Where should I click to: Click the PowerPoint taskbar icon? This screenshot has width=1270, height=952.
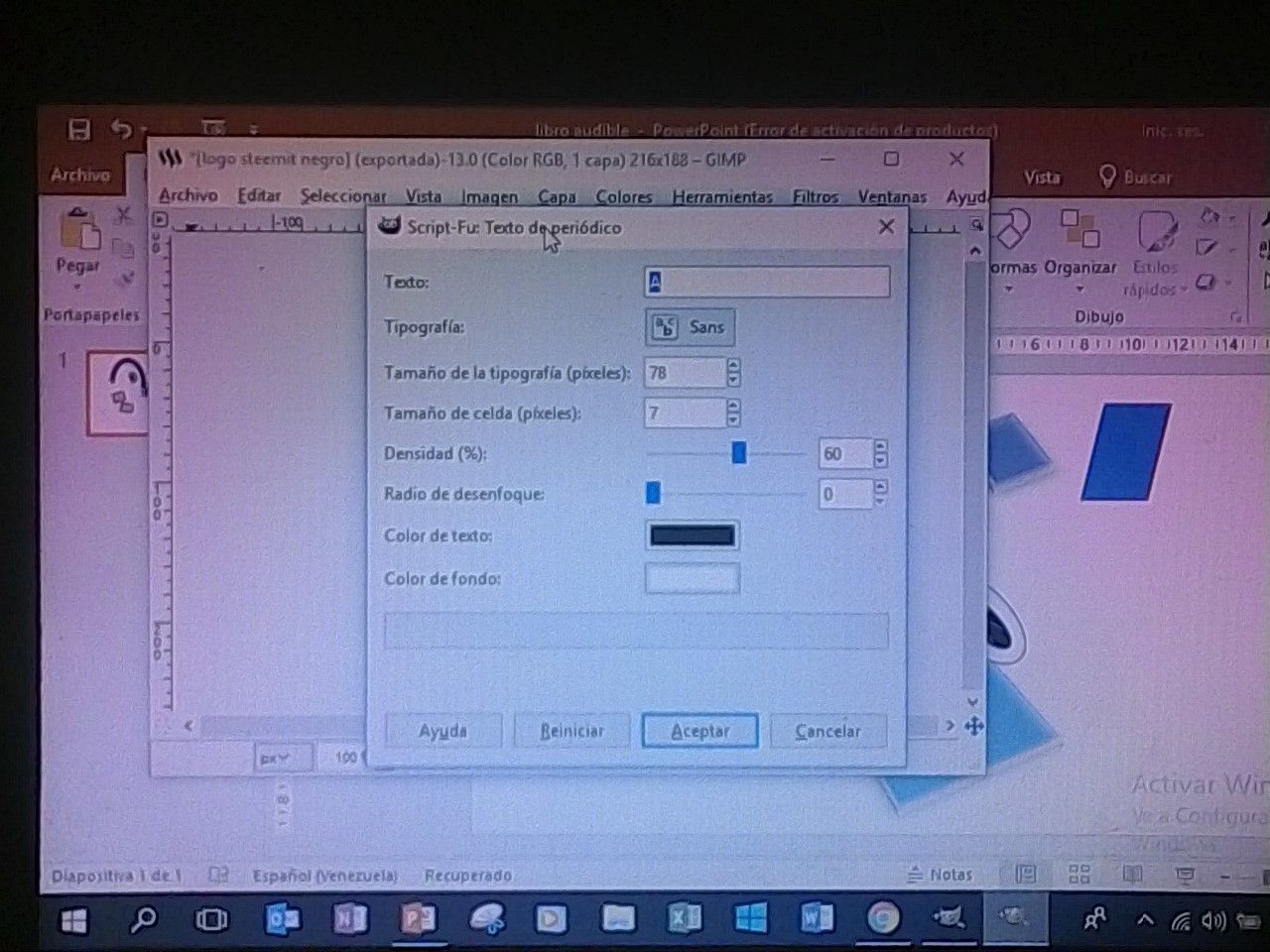click(418, 920)
